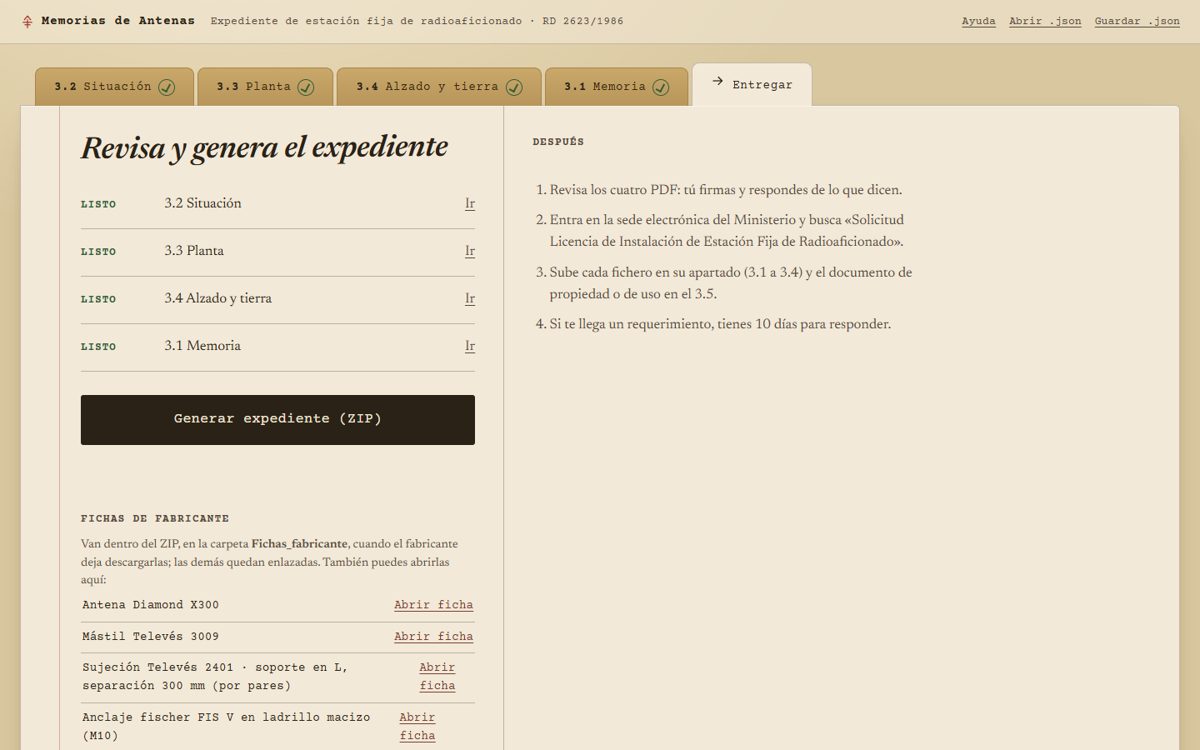This screenshot has width=1200, height=750.
Task: Click the checkmark icon on the 3.2 Situación tab
Action: (166, 87)
